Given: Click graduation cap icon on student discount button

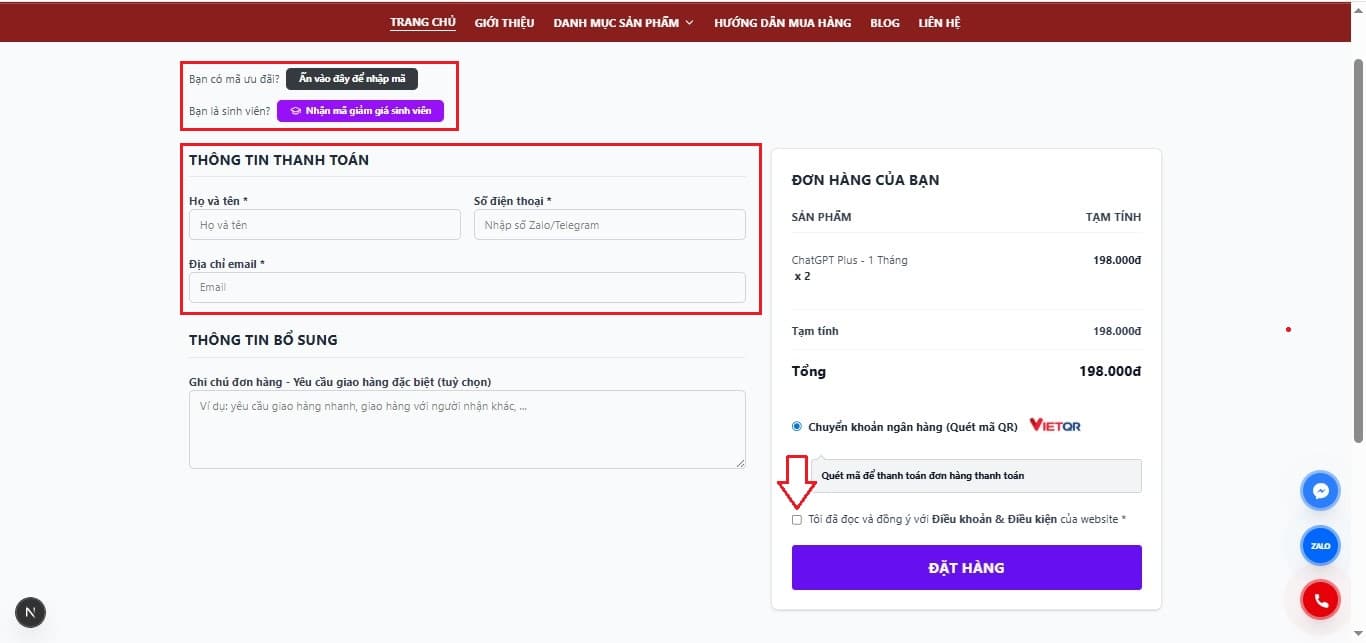Looking at the screenshot, I should [x=296, y=111].
